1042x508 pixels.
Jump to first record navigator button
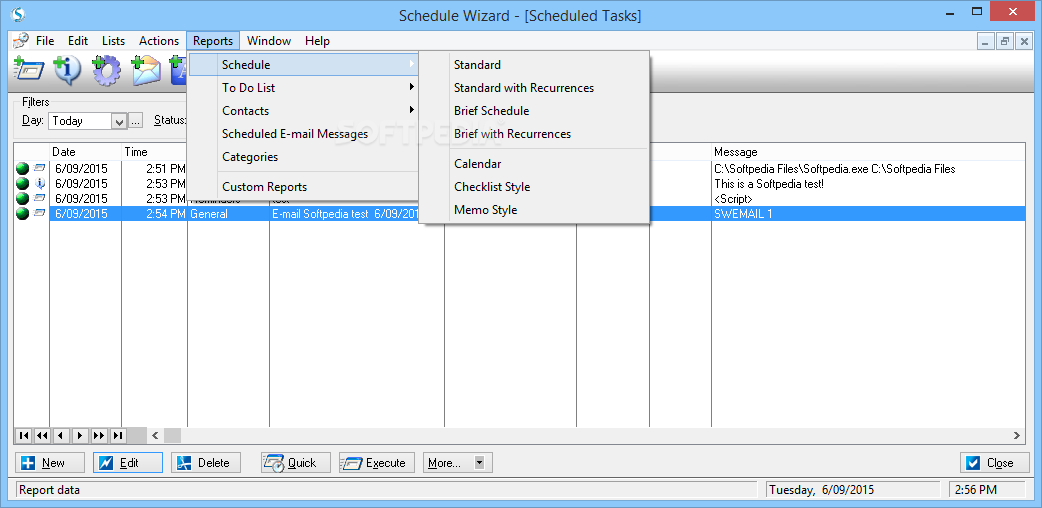[x=23, y=436]
